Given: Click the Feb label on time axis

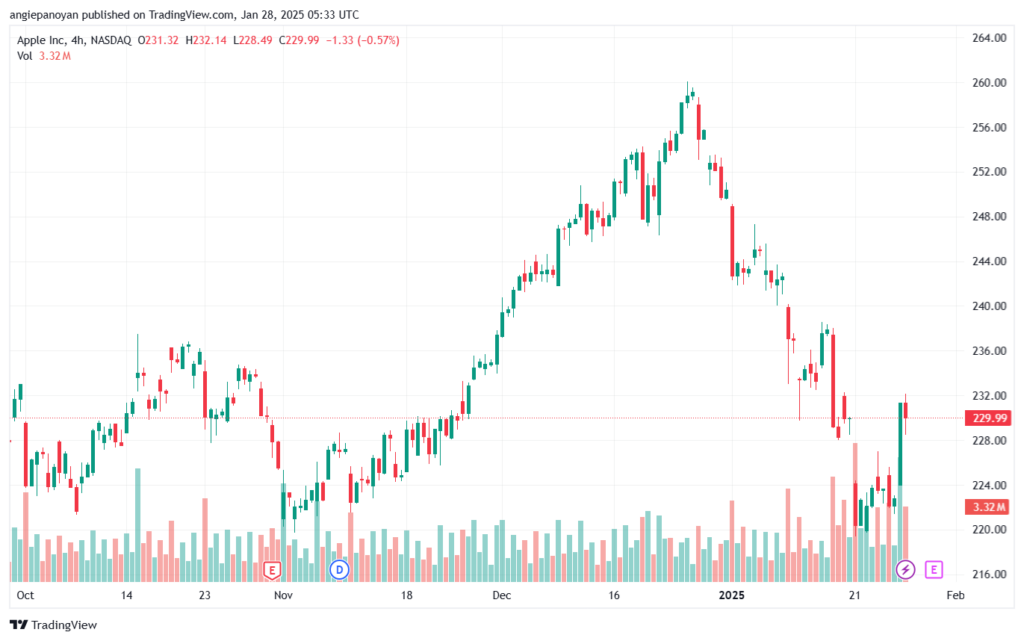Looking at the screenshot, I should click(x=955, y=595).
